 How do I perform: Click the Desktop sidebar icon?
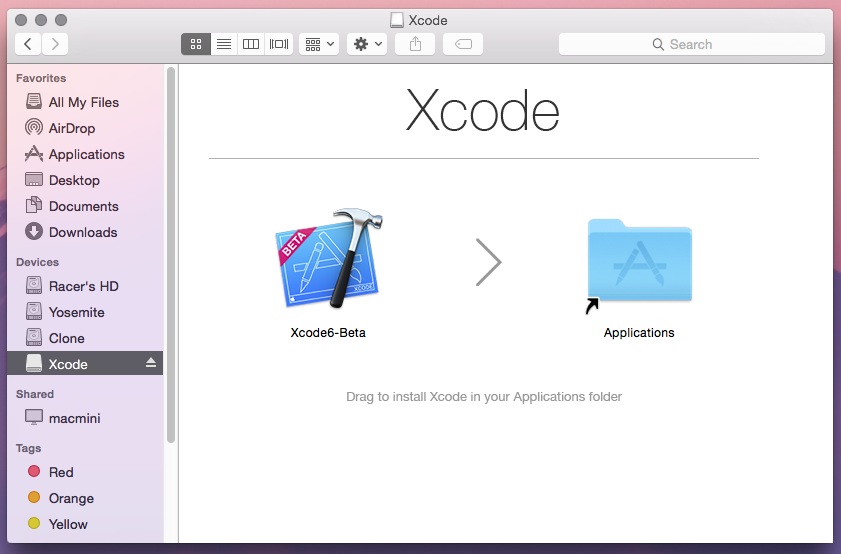34,179
